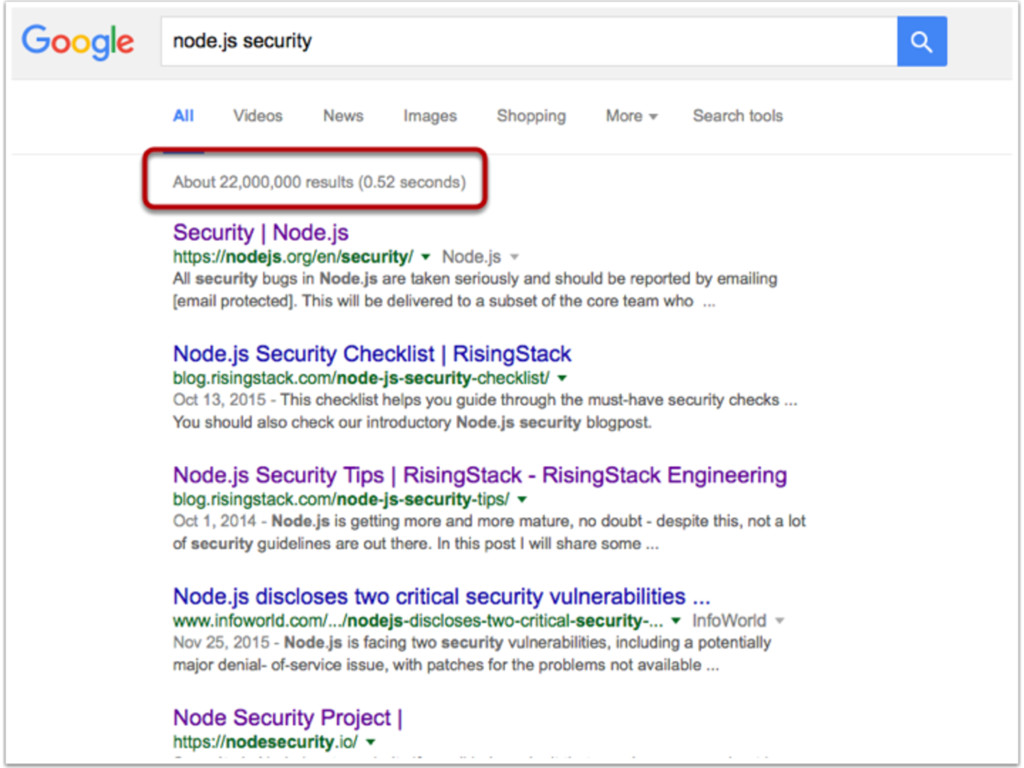The width and height of the screenshot is (1024, 768).
Task: Click the Google logo
Action: click(x=78, y=42)
